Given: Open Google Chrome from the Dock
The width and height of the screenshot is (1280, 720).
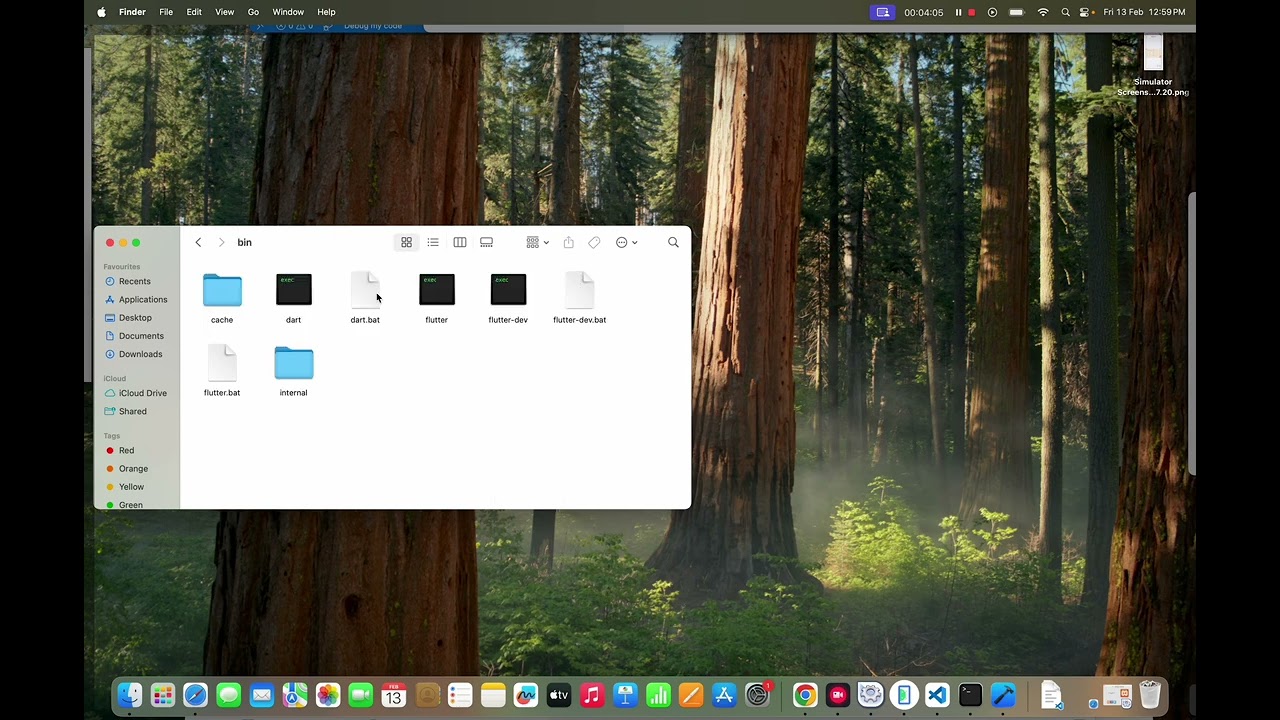Looking at the screenshot, I should [805, 695].
